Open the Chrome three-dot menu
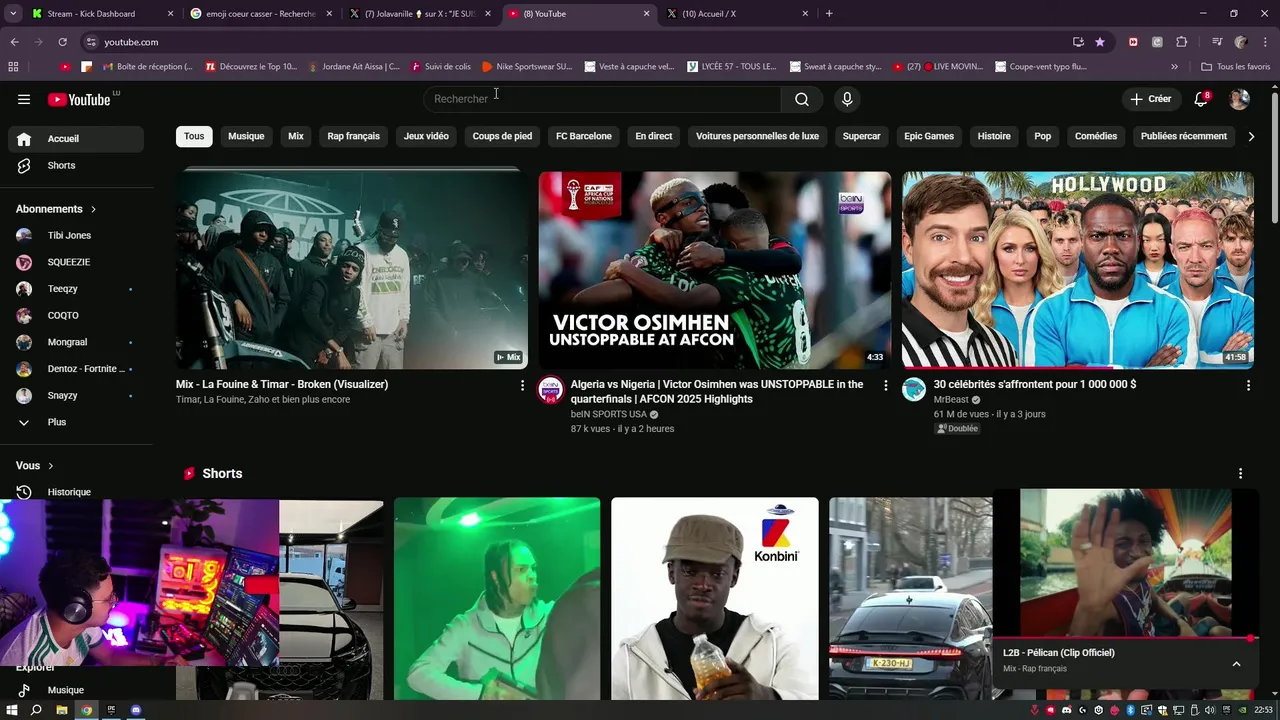The image size is (1280, 720). coord(1265,42)
